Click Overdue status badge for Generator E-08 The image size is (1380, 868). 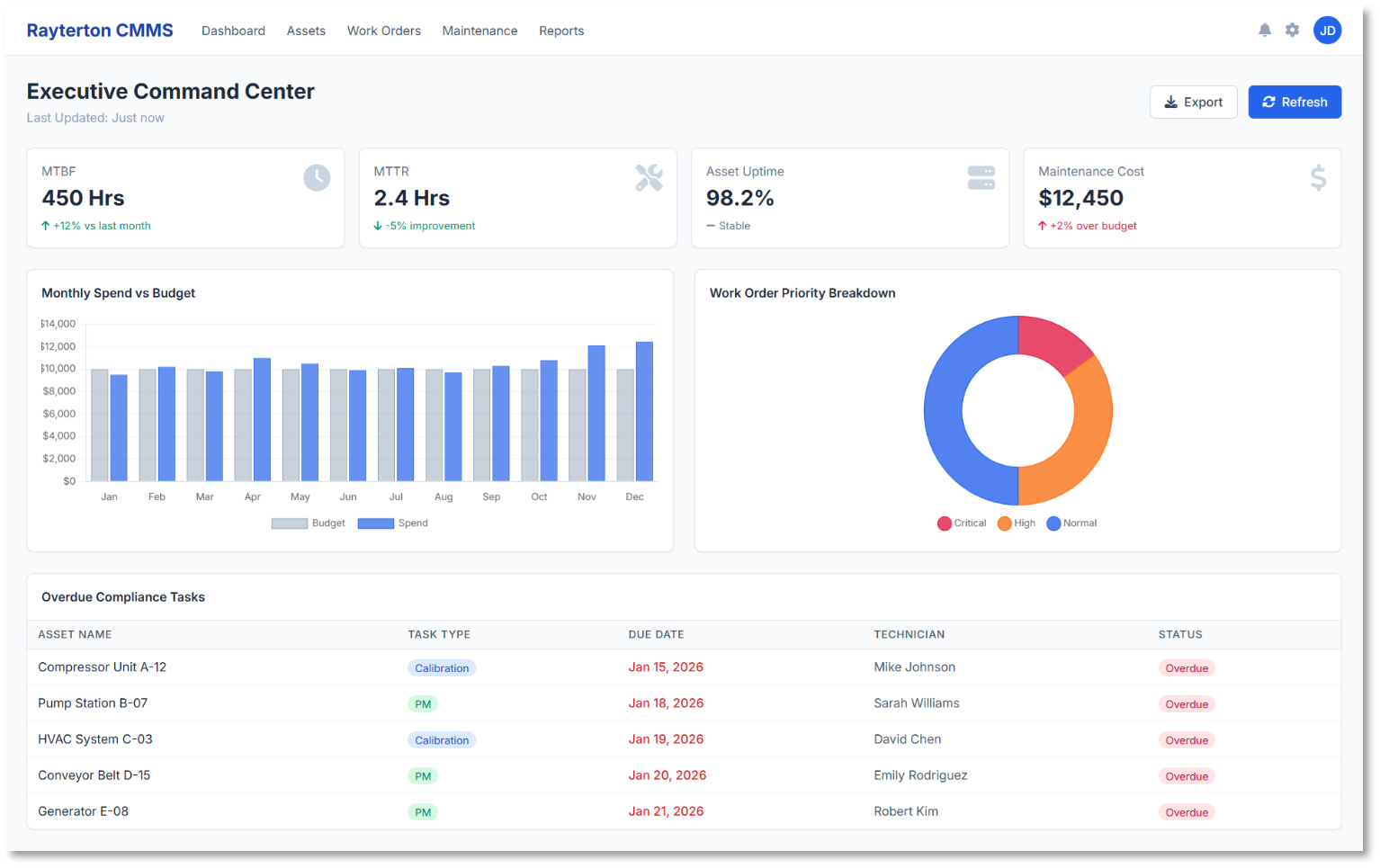(1186, 812)
